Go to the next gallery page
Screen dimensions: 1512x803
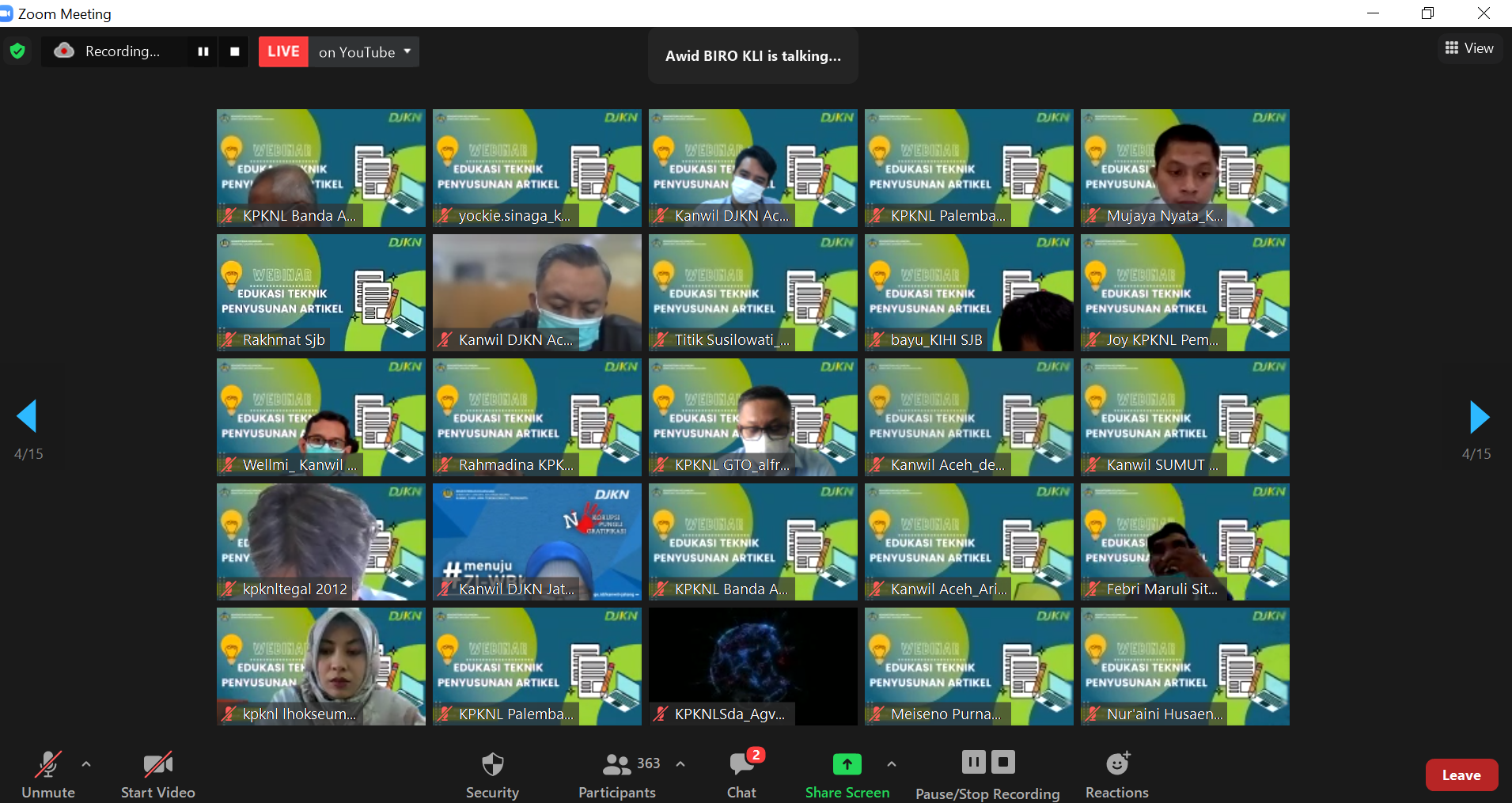point(1479,417)
